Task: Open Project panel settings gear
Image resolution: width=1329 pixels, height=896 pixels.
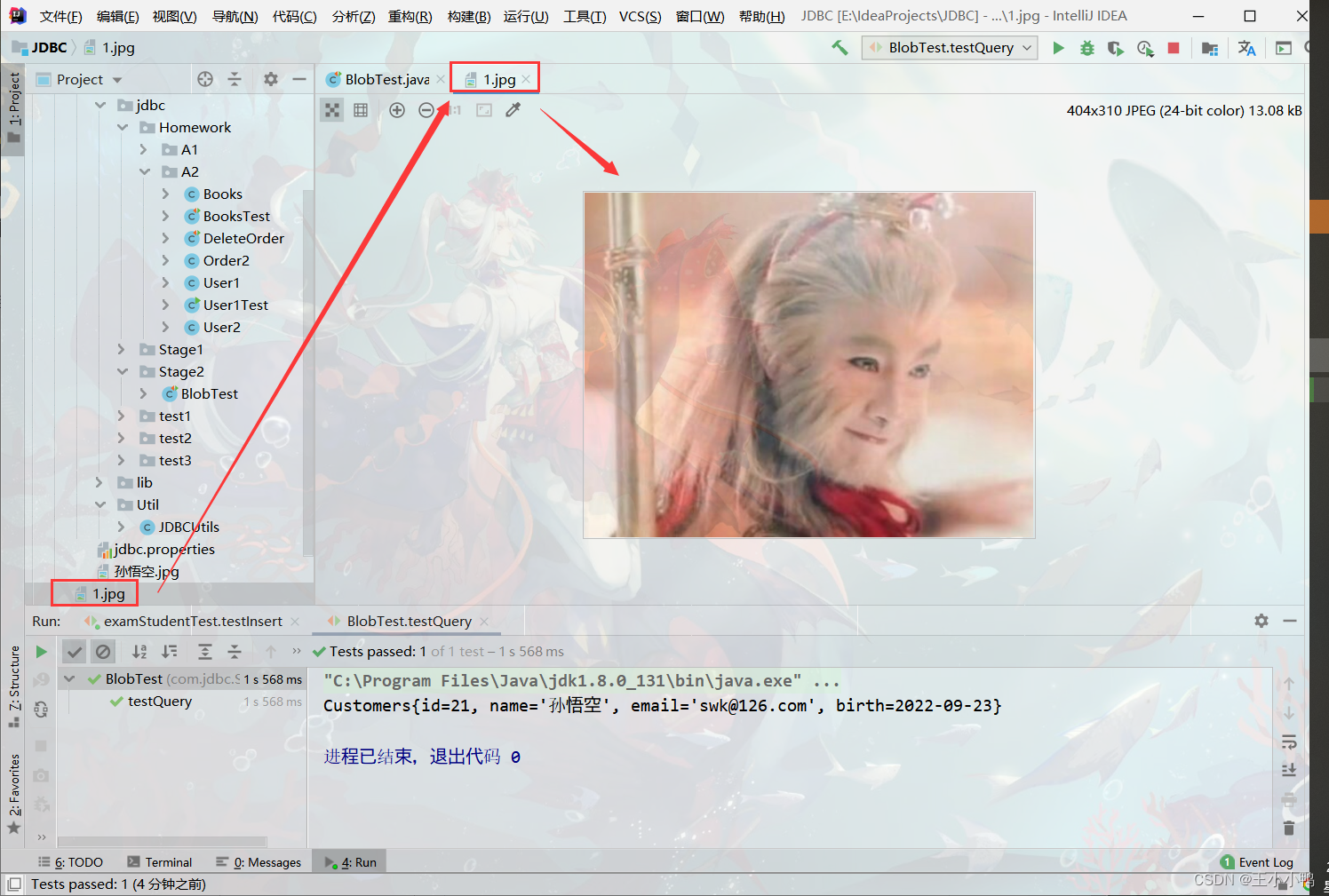Action: point(271,79)
